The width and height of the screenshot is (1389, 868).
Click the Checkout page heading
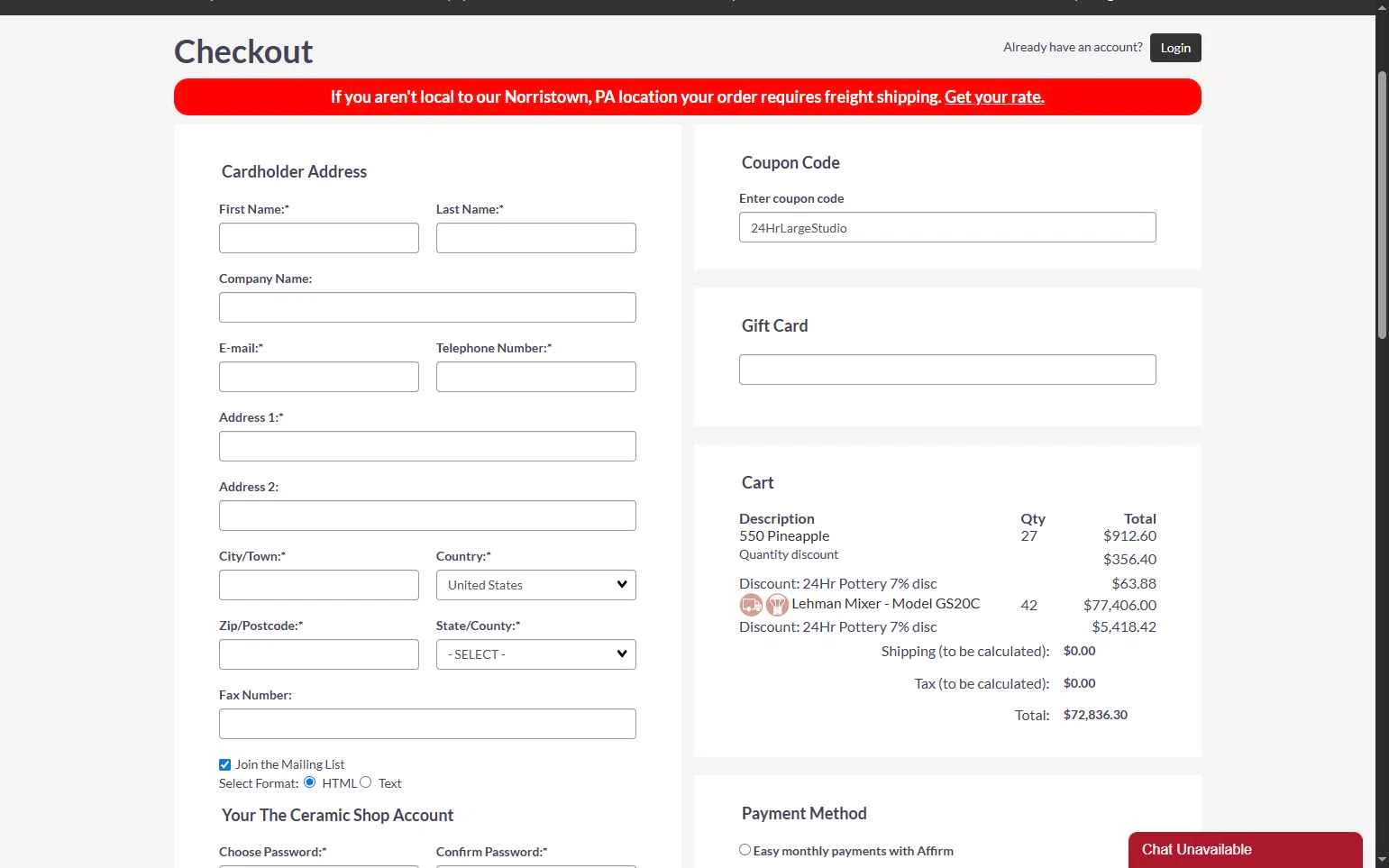click(243, 51)
